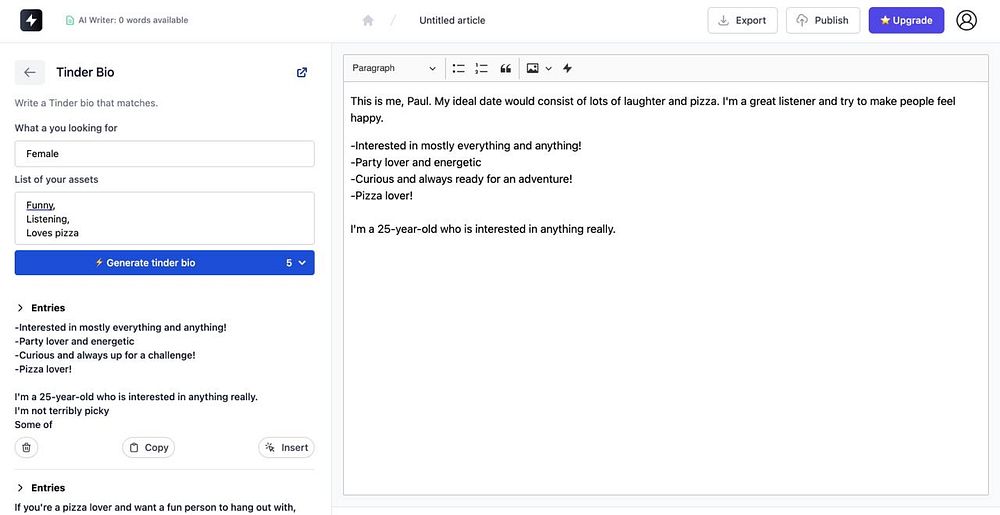Click the Untitled article title
This screenshot has height=515, width=1000.
point(452,20)
